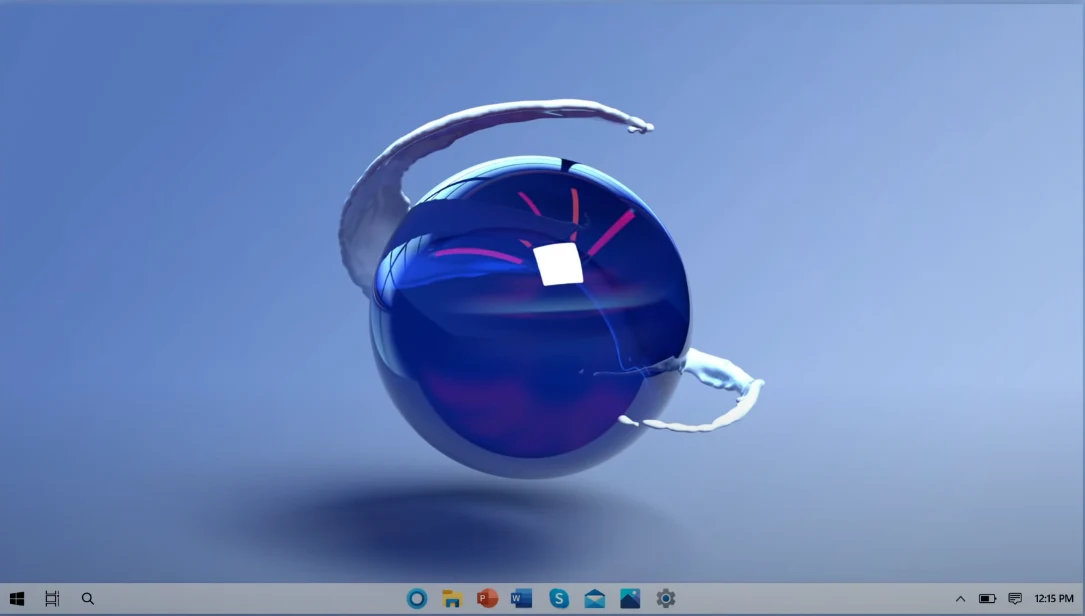The height and width of the screenshot is (616, 1085).
Task: Expand the hidden system tray icons chevron
Action: (960, 599)
